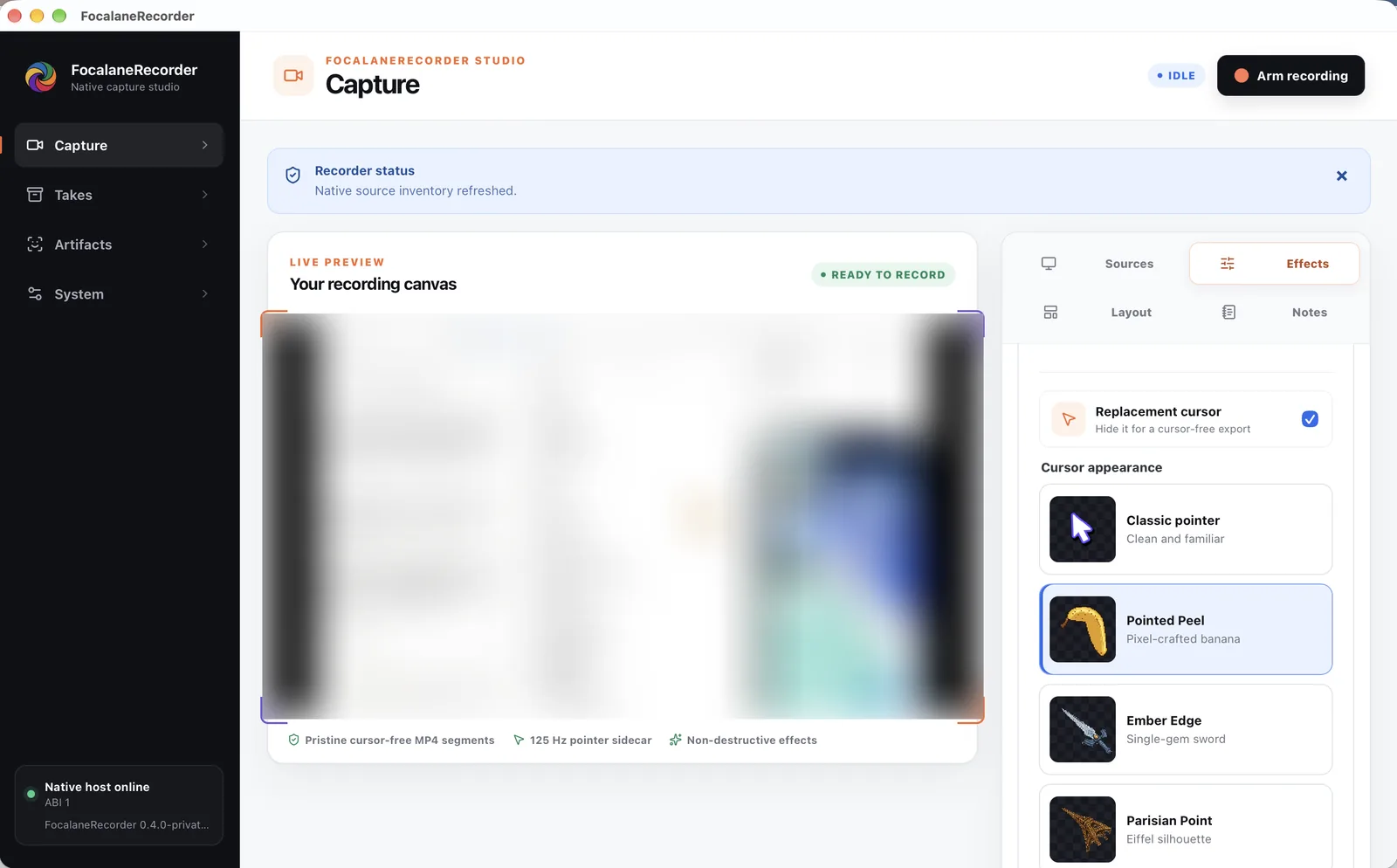
Task: Choose the Parisian Point Eiffel cursor
Action: [x=1186, y=826]
